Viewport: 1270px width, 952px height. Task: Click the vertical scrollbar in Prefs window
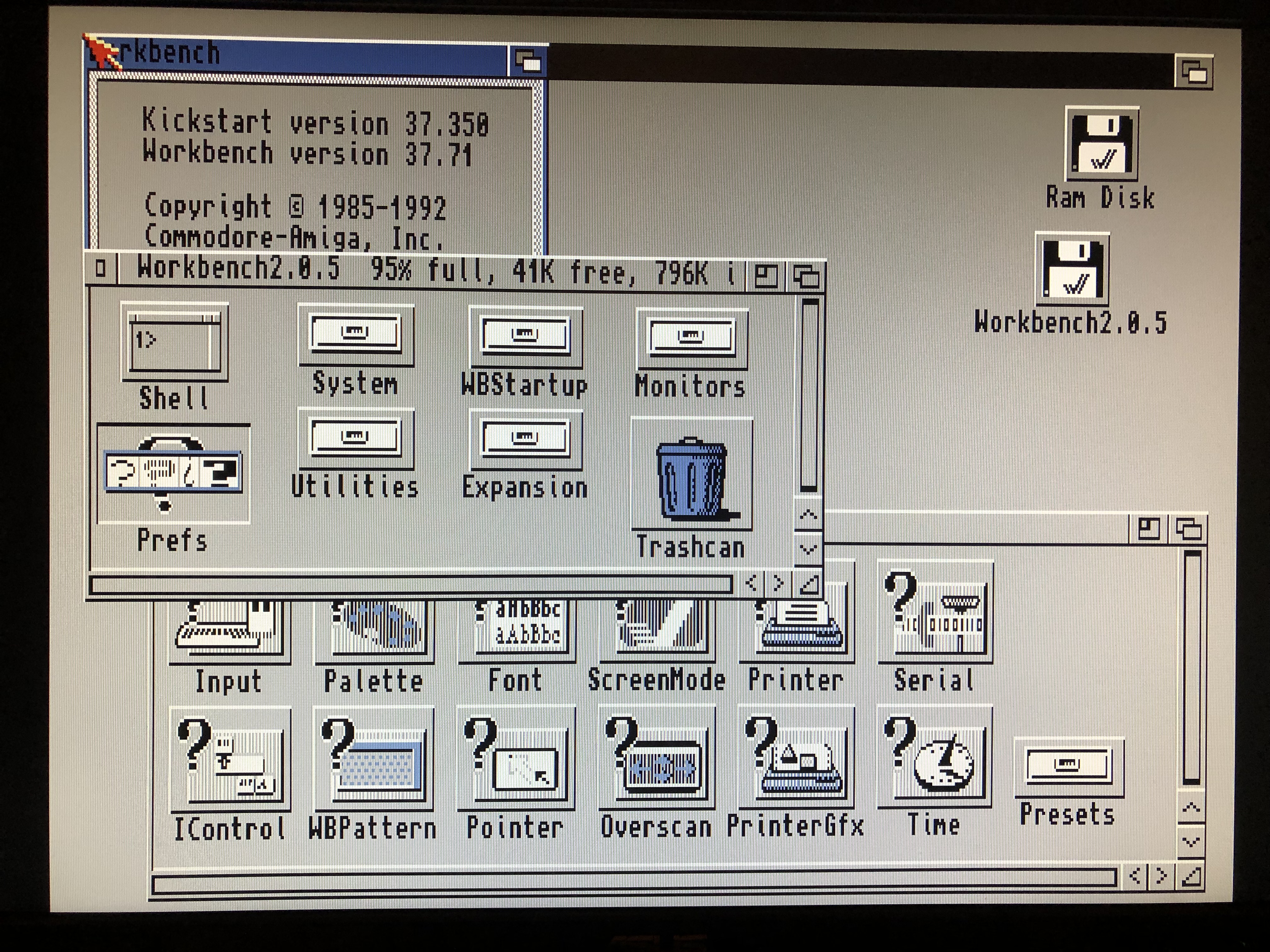pos(1192,666)
